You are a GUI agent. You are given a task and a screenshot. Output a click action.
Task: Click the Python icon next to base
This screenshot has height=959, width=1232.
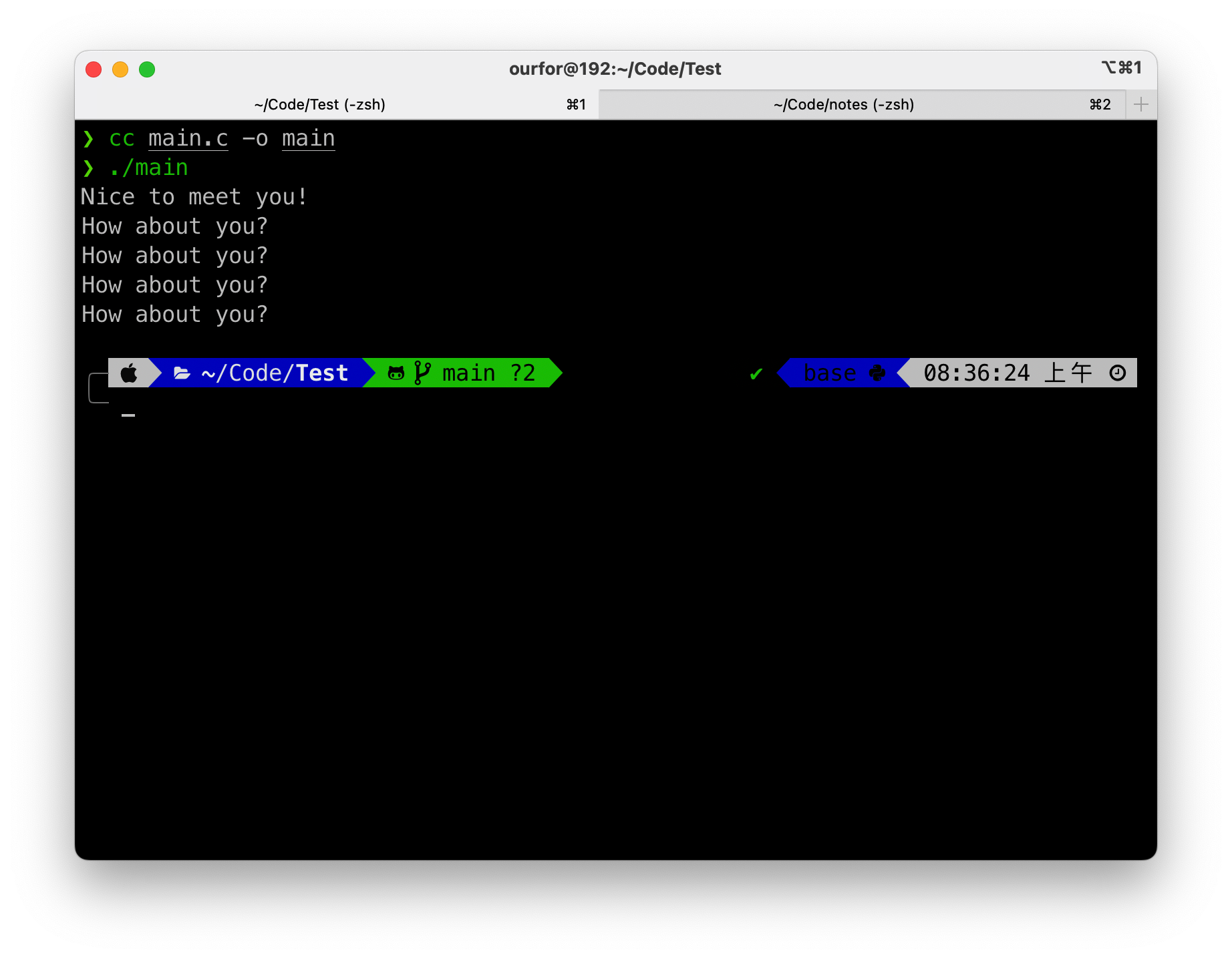coord(877,373)
